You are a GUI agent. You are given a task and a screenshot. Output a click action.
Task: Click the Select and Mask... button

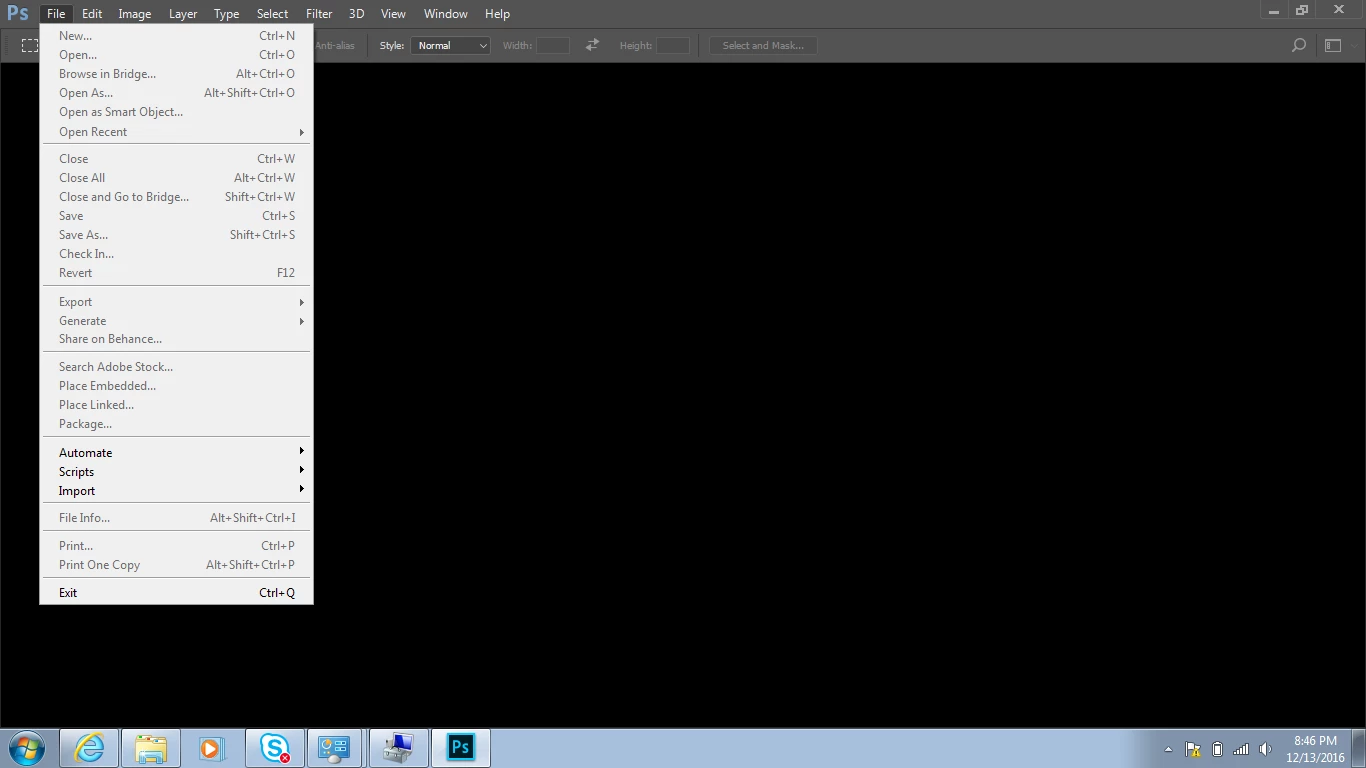tap(763, 45)
